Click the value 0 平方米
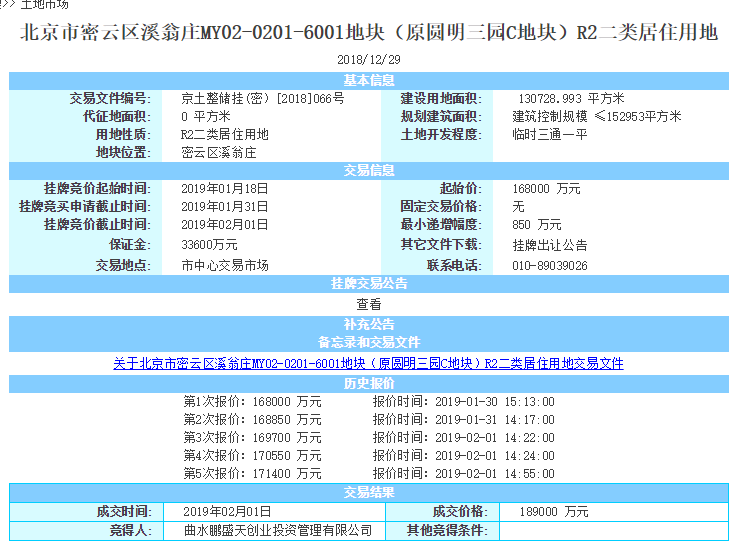 point(206,117)
